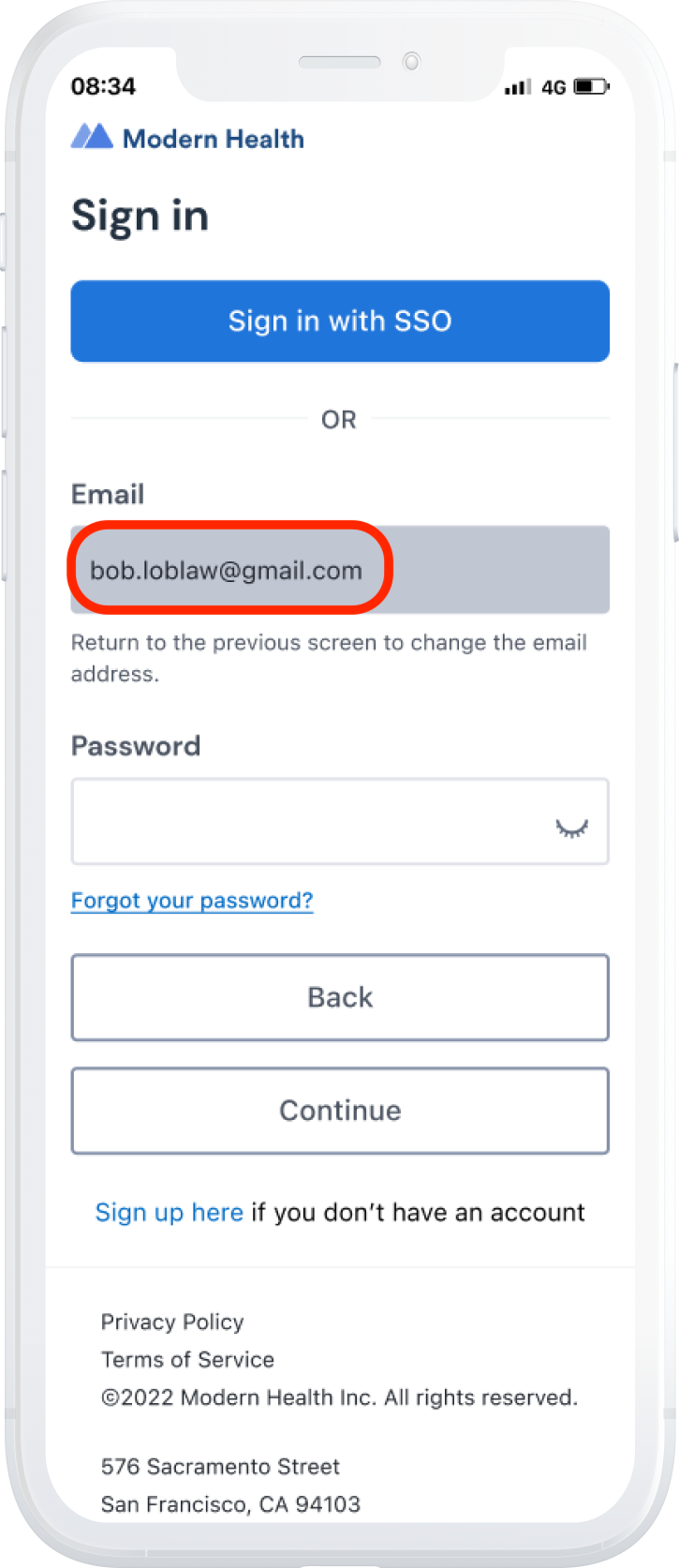Click the Sign in with SSO button
The height and width of the screenshot is (1568, 679).
pyautogui.click(x=340, y=321)
